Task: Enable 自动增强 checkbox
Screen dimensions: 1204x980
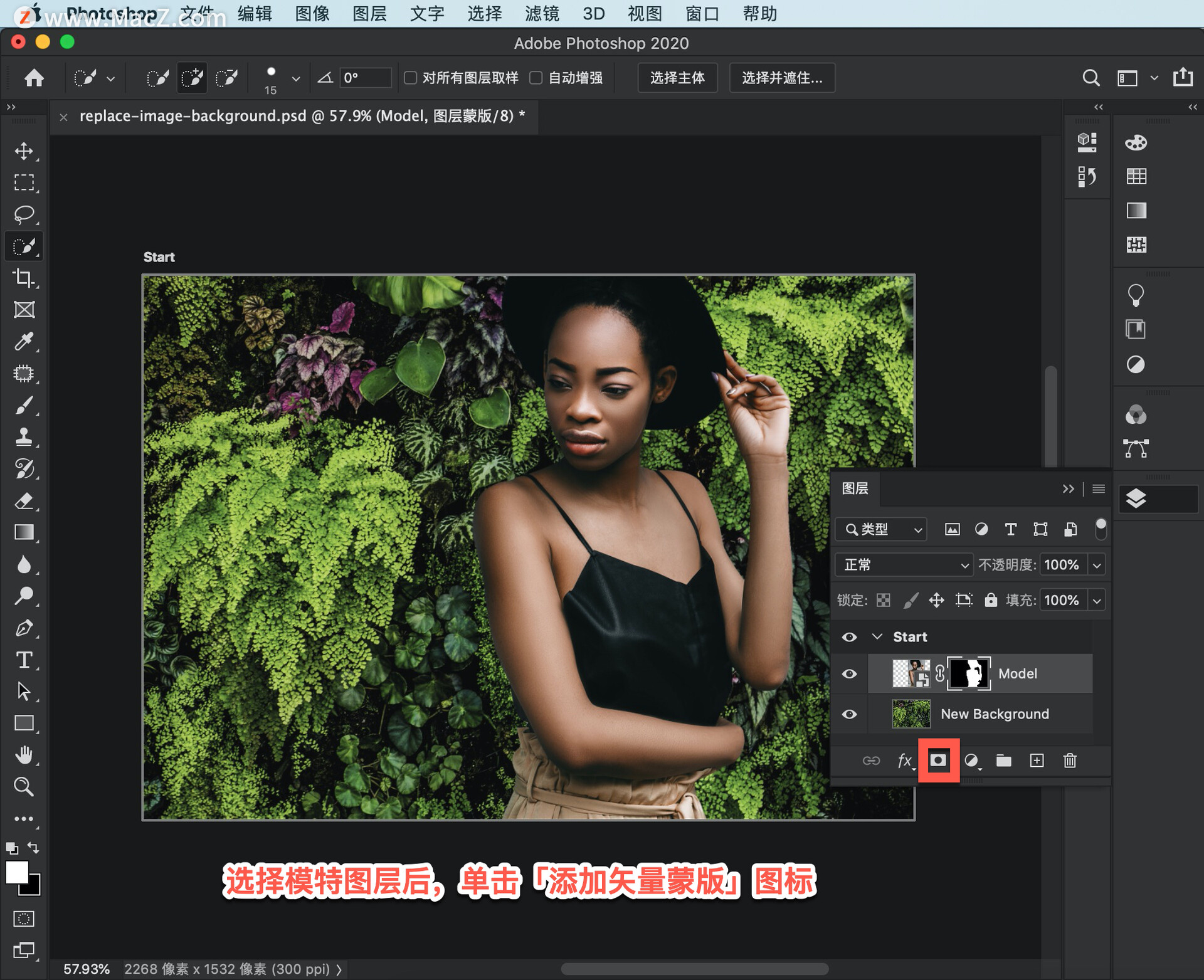Action: [x=536, y=78]
